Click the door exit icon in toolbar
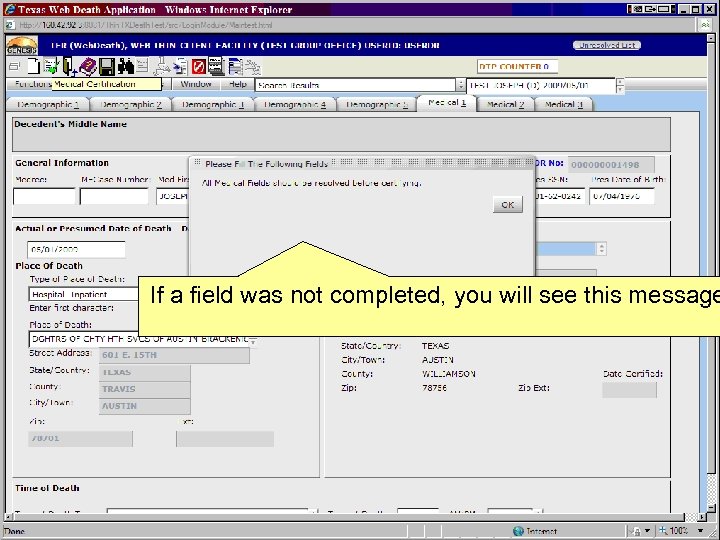Image resolution: width=720 pixels, height=540 pixels. 69,67
